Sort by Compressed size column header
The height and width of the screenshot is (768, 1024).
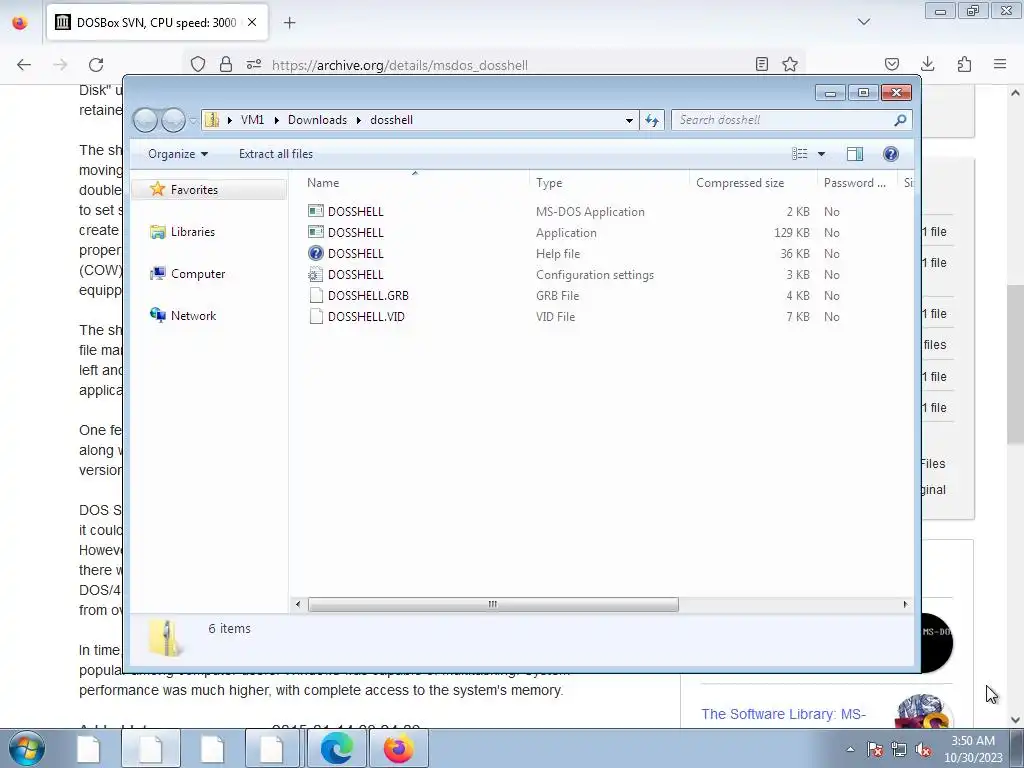pos(740,183)
